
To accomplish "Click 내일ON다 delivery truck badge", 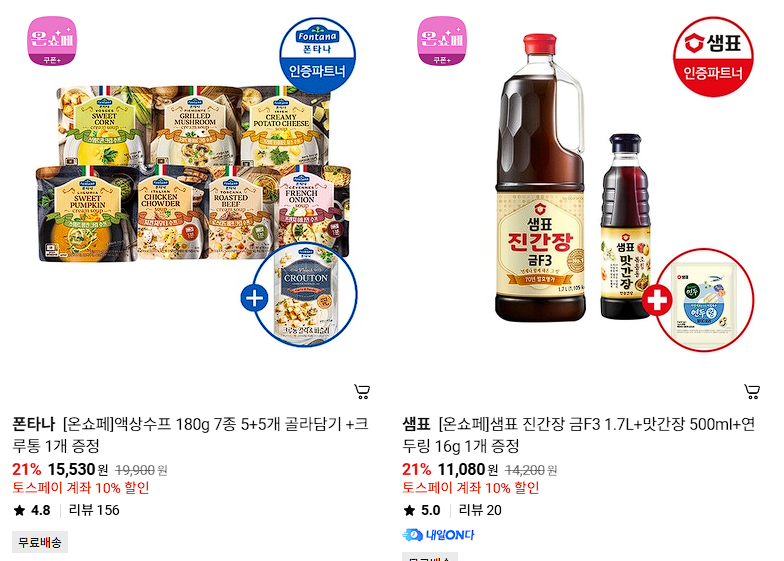I will (438, 535).
